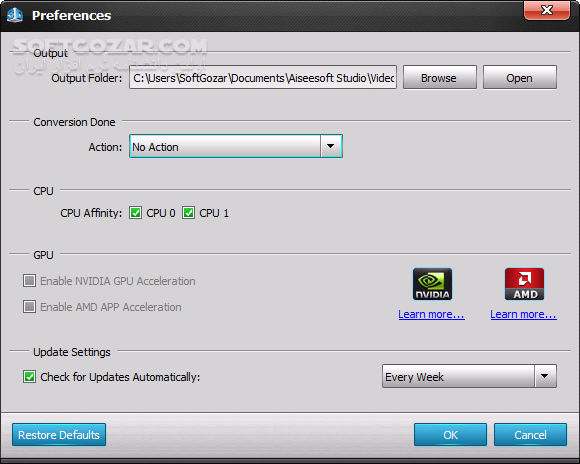Toggle the CPU 1 affinity checkbox
This screenshot has height=464, width=580.
point(188,213)
